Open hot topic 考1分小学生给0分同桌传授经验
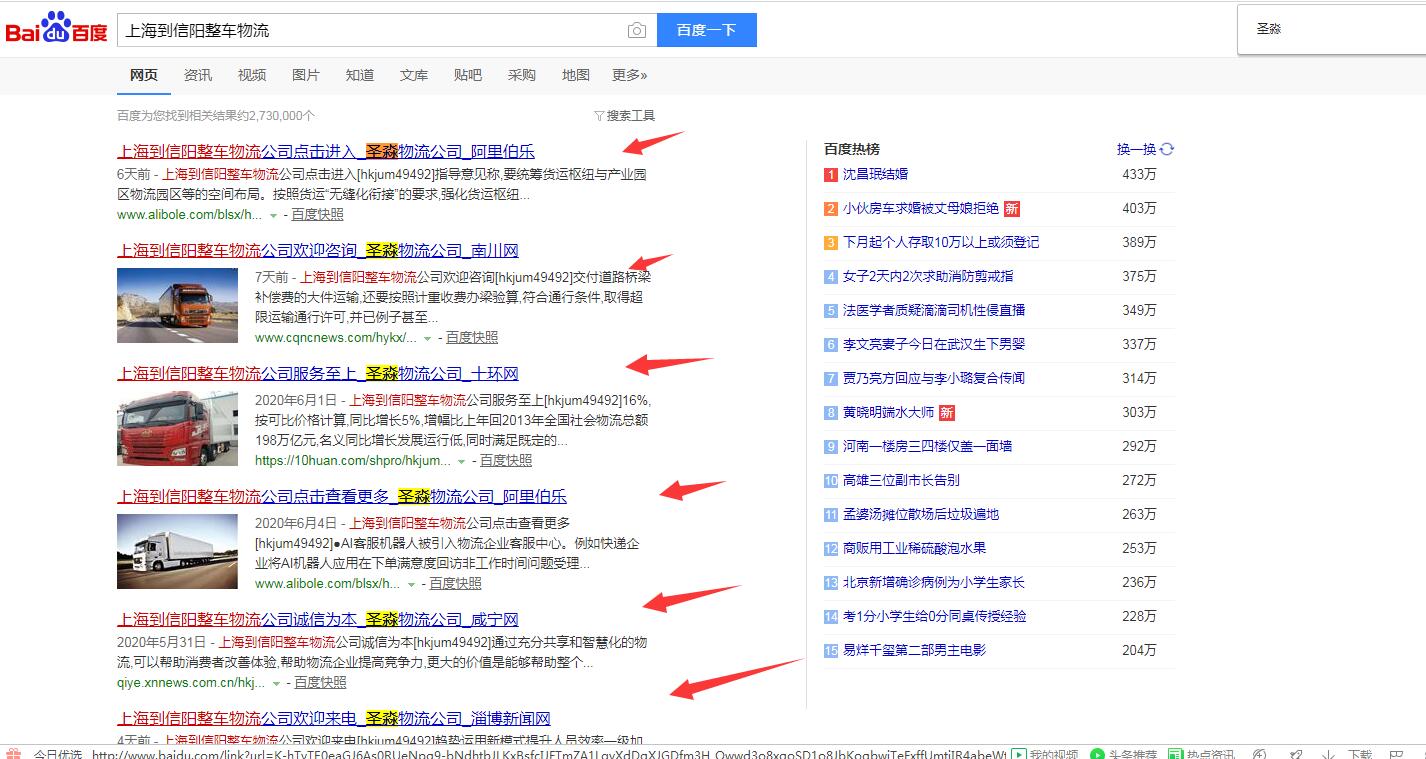 [934, 616]
